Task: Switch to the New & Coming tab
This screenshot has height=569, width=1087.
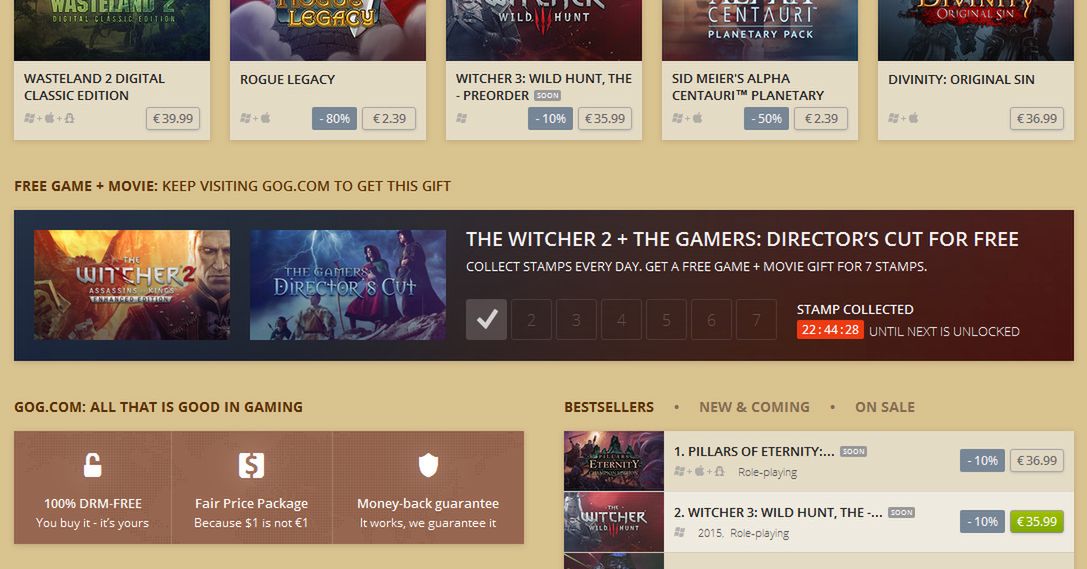Action: pos(754,407)
